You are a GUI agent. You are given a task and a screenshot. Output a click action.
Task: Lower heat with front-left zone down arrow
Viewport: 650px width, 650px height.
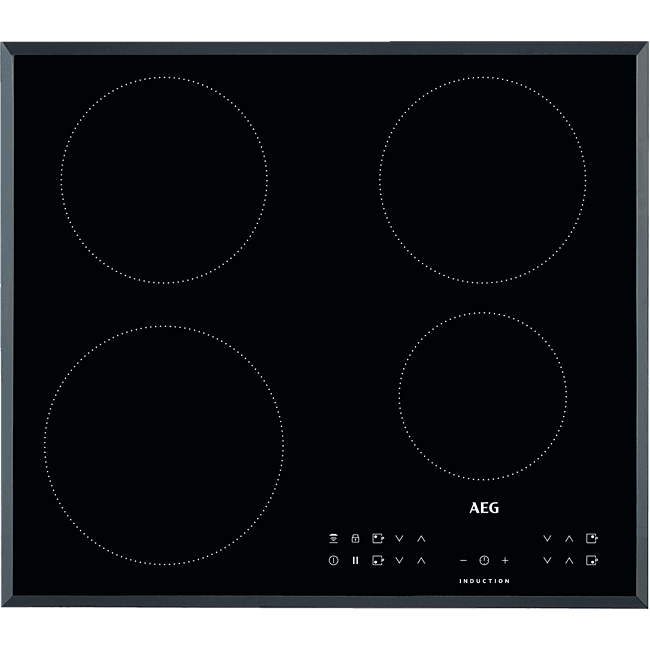tap(400, 560)
